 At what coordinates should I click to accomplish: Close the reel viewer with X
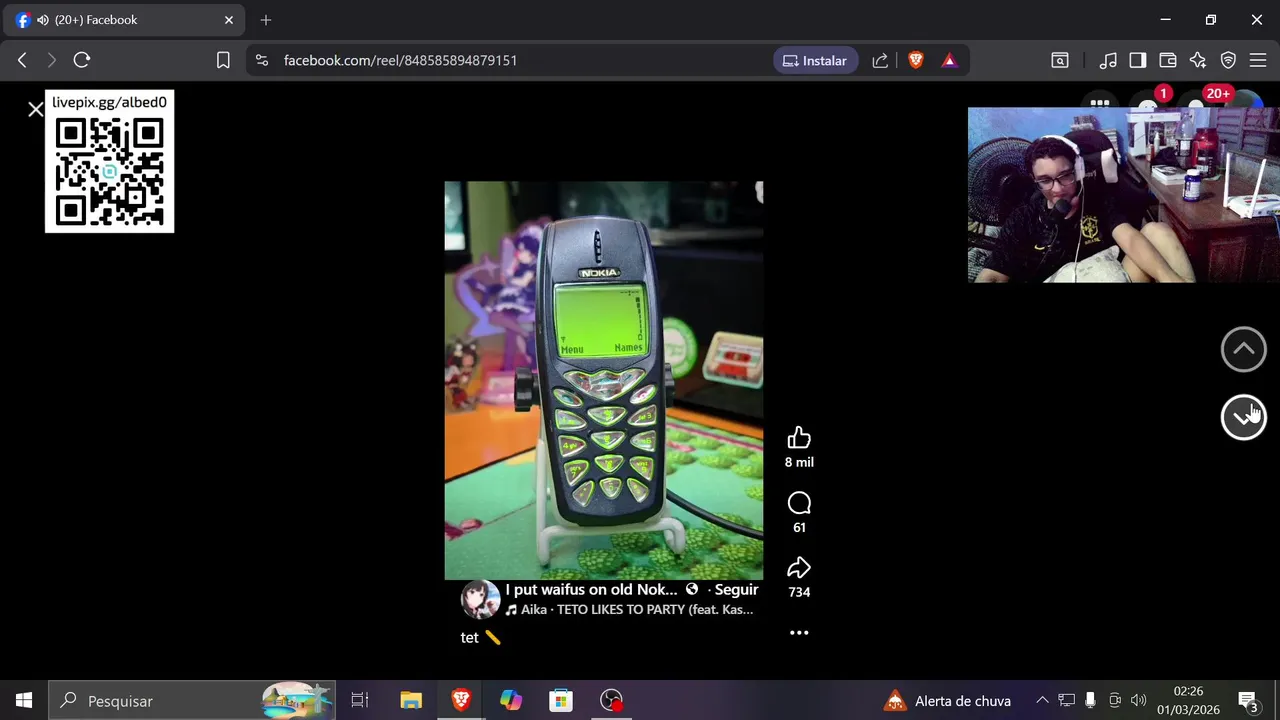click(x=36, y=109)
